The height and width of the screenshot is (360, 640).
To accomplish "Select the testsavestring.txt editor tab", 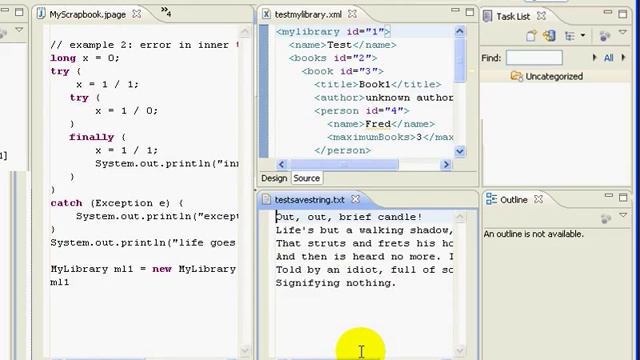I will point(309,200).
